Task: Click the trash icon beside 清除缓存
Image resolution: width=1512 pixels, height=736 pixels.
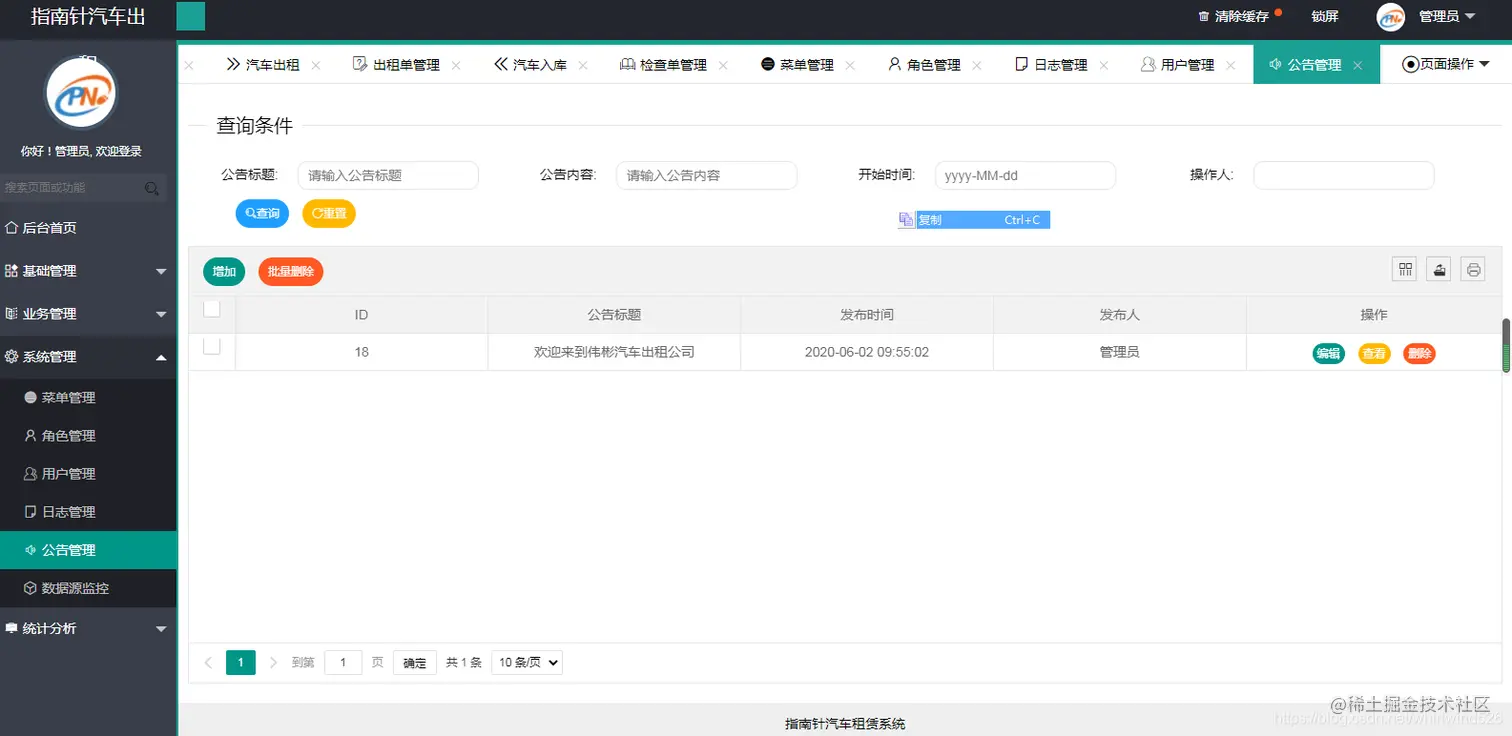Action: (1203, 17)
